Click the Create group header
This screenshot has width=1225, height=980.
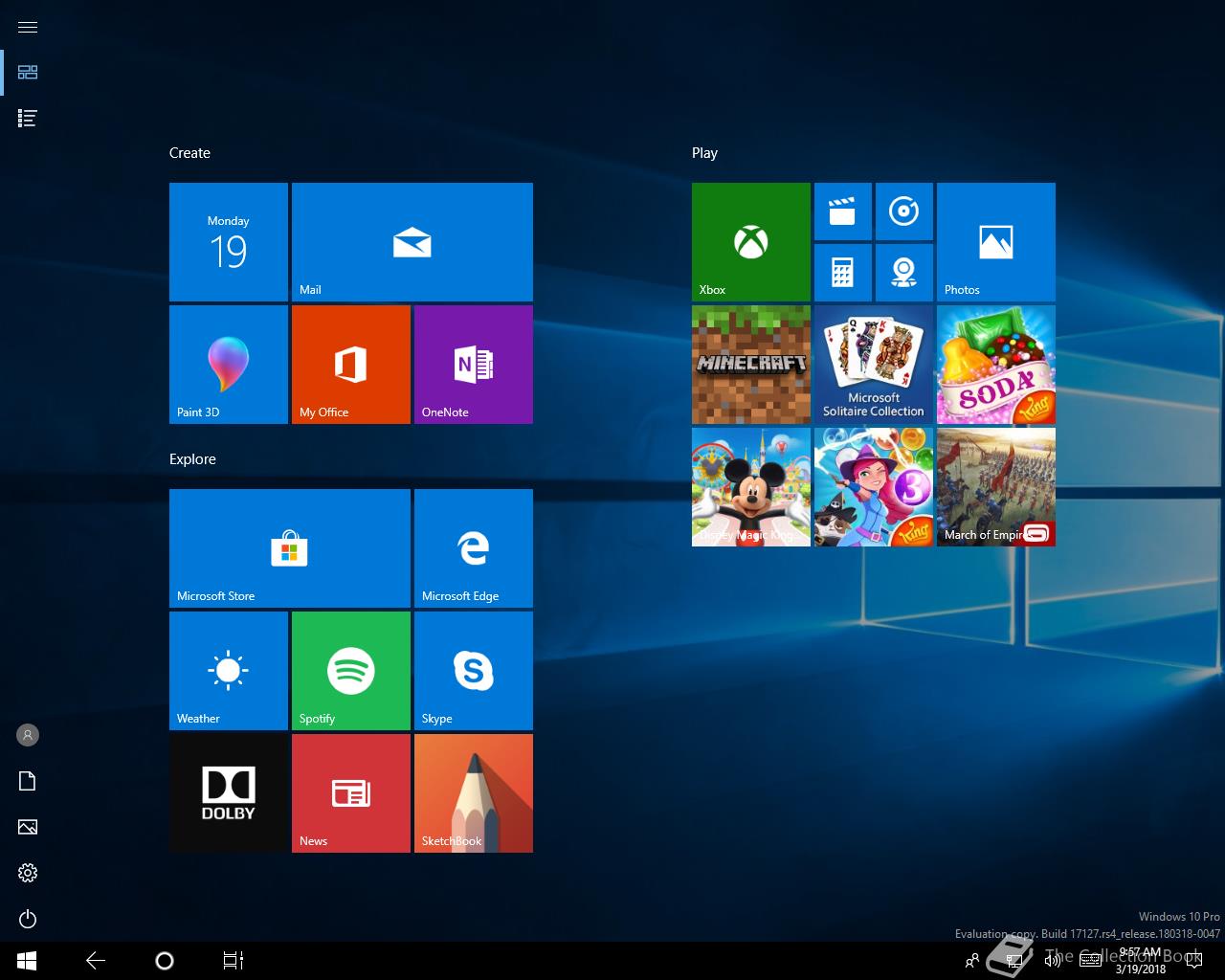pos(189,153)
